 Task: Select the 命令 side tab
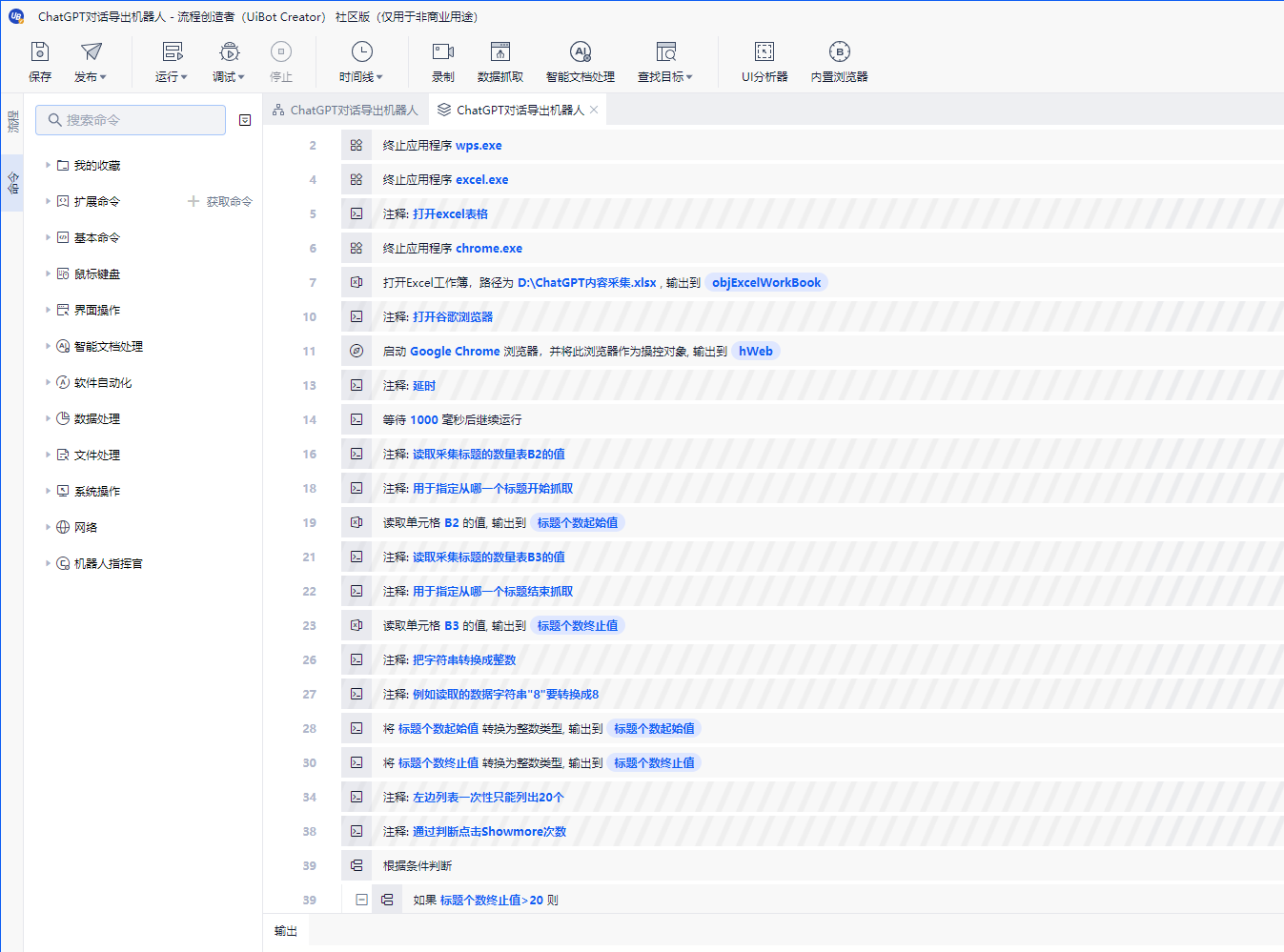pyautogui.click(x=12, y=182)
